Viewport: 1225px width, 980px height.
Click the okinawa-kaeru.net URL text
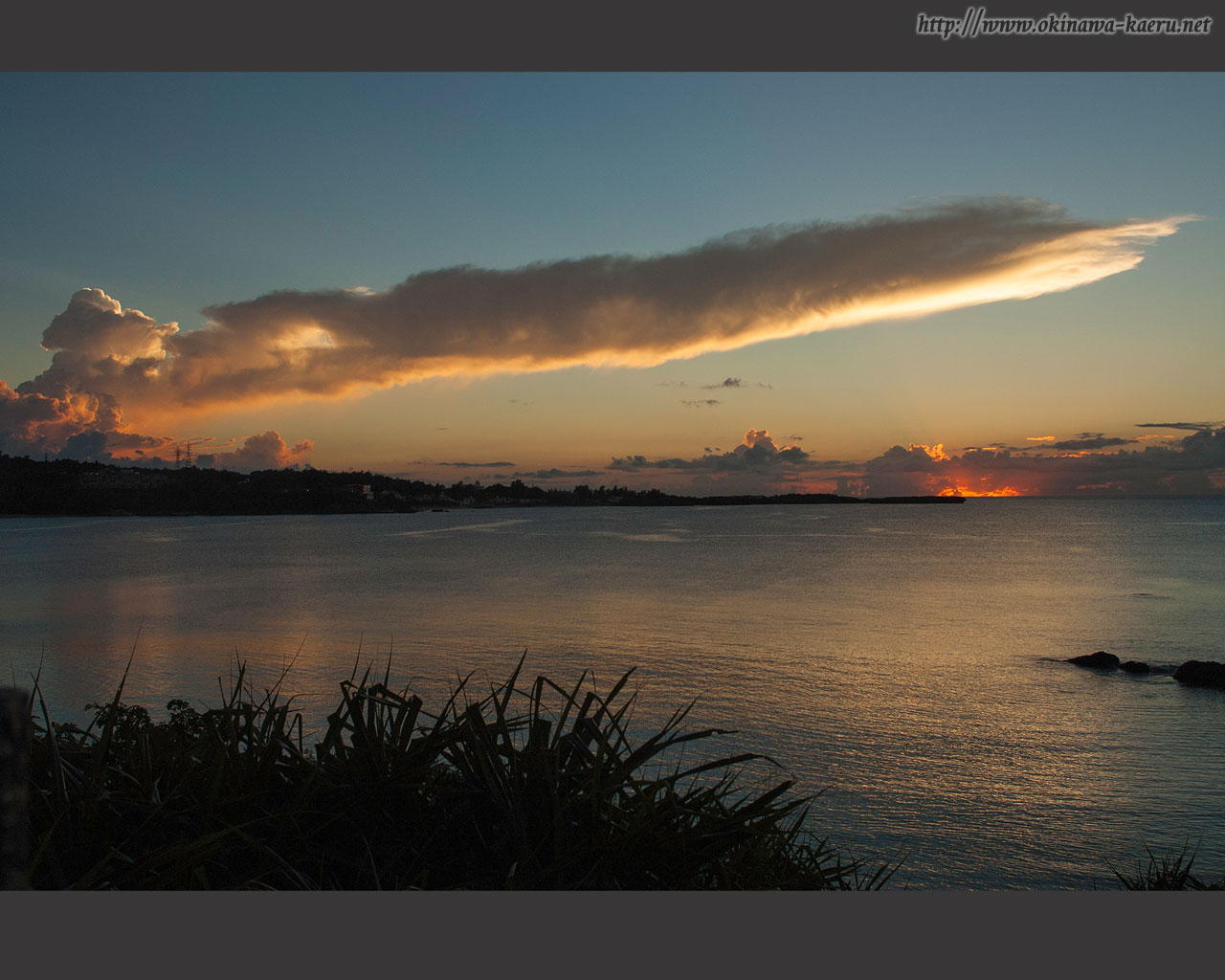(x=1064, y=25)
